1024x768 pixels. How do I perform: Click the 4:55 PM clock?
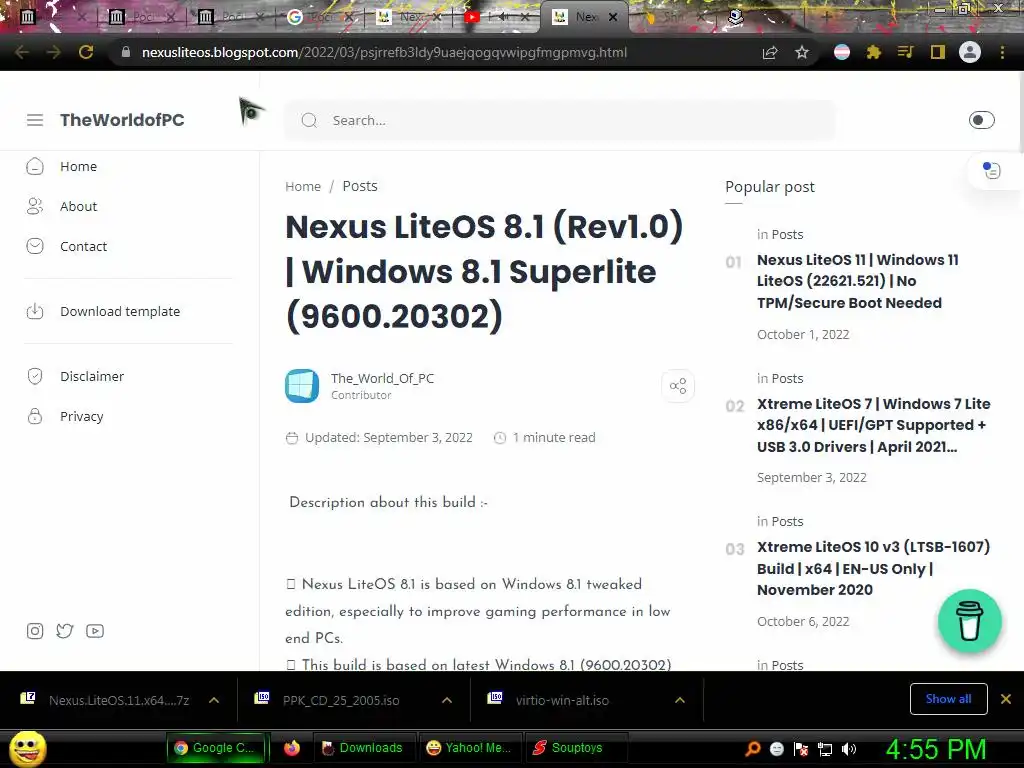click(935, 749)
